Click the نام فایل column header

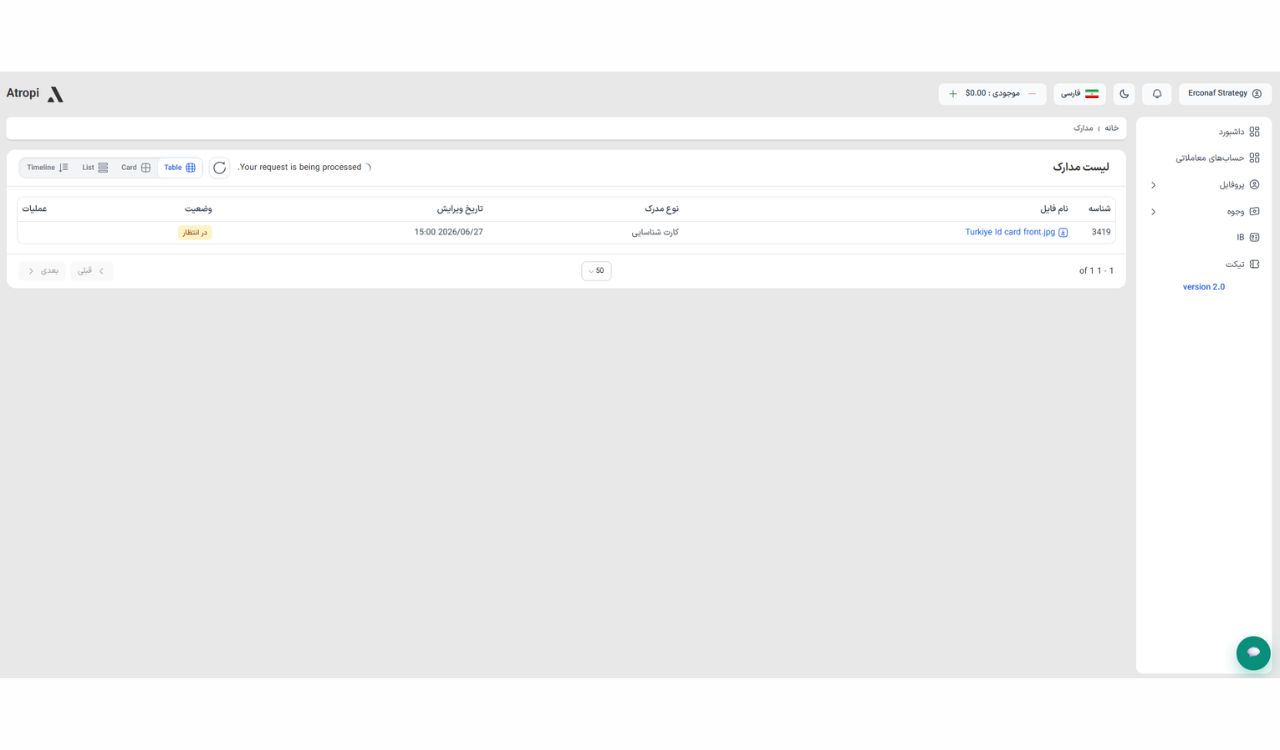pos(1054,209)
